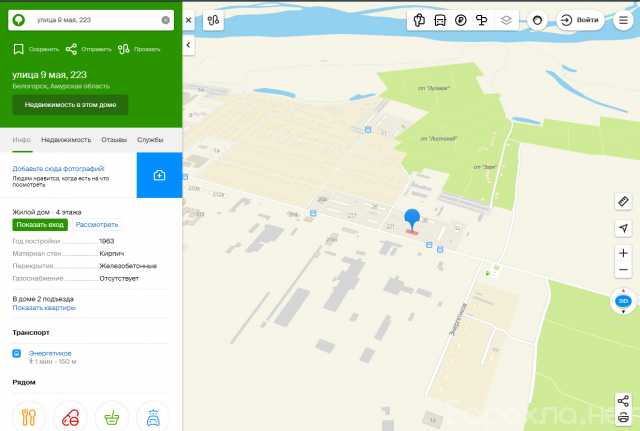The image size is (640, 431).
Task: Click Показать квартиры link
Action: tap(44, 308)
